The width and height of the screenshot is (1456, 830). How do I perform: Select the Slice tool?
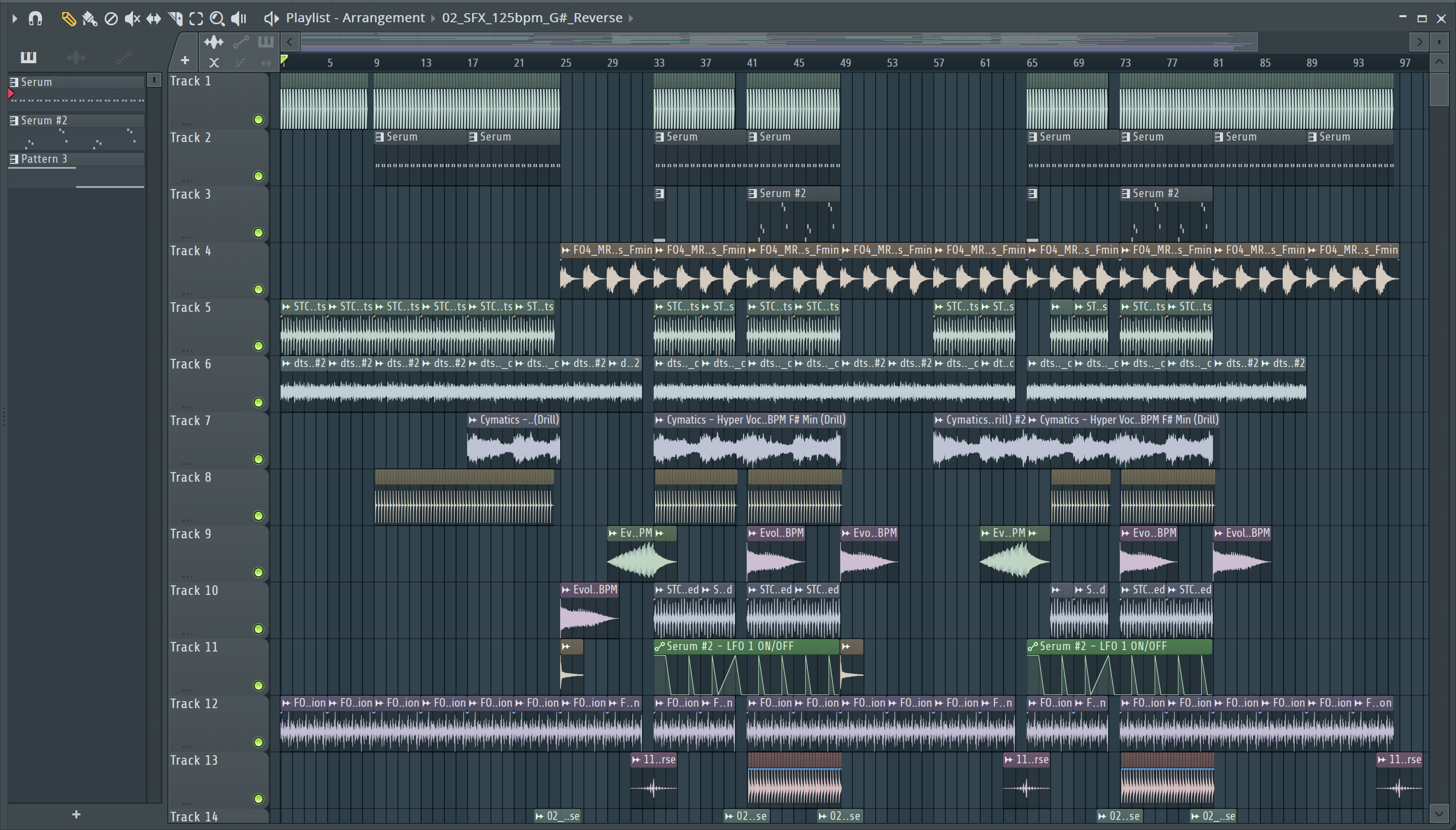175,18
